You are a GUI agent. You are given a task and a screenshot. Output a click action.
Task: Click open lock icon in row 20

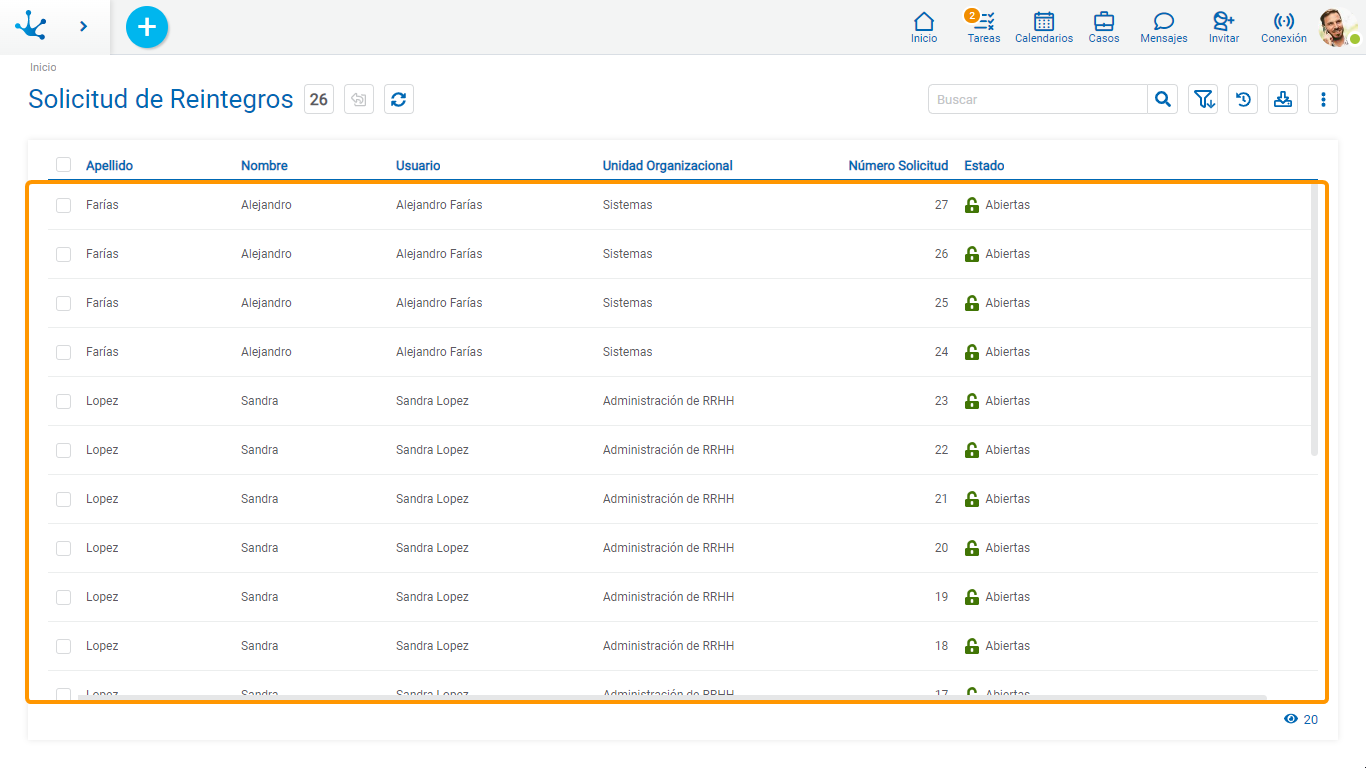971,548
